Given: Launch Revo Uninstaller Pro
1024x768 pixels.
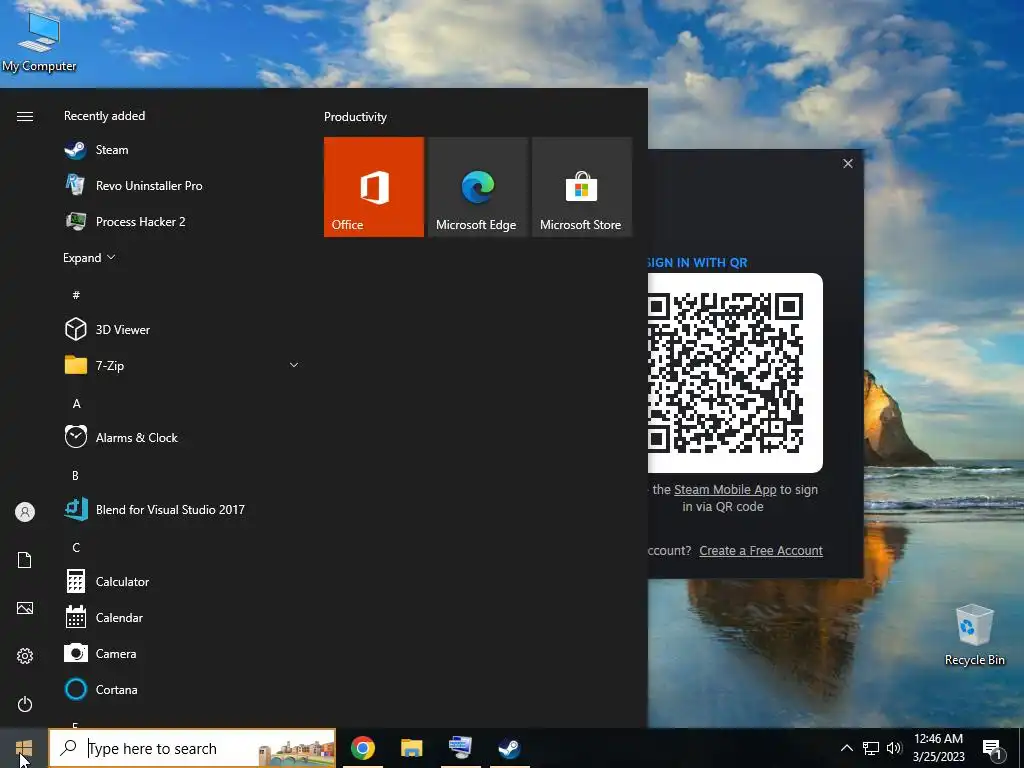Looking at the screenshot, I should click(x=183, y=185).
